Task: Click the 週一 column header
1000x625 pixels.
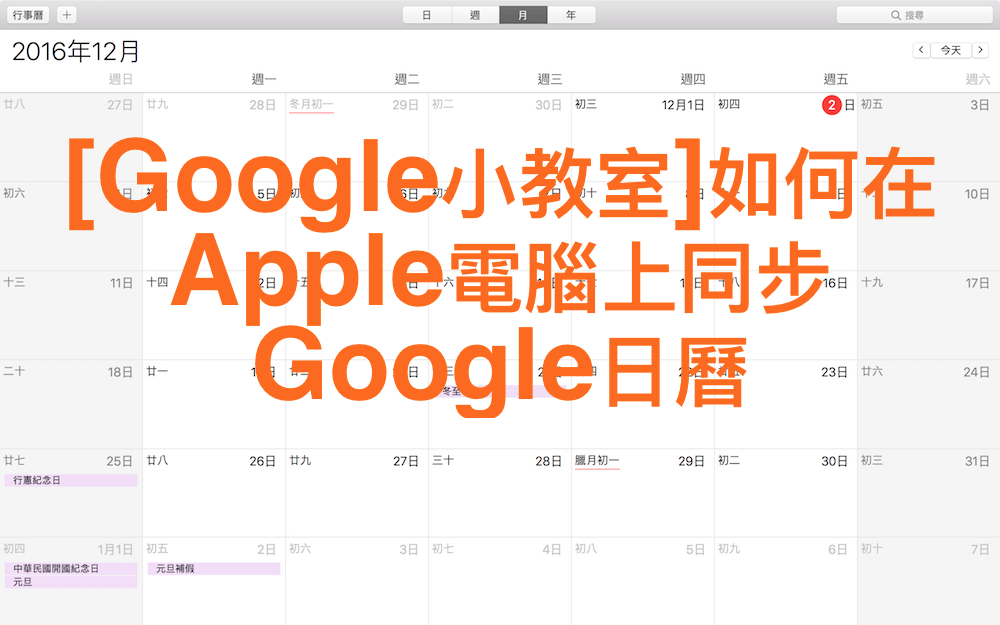Action: pyautogui.click(x=263, y=79)
